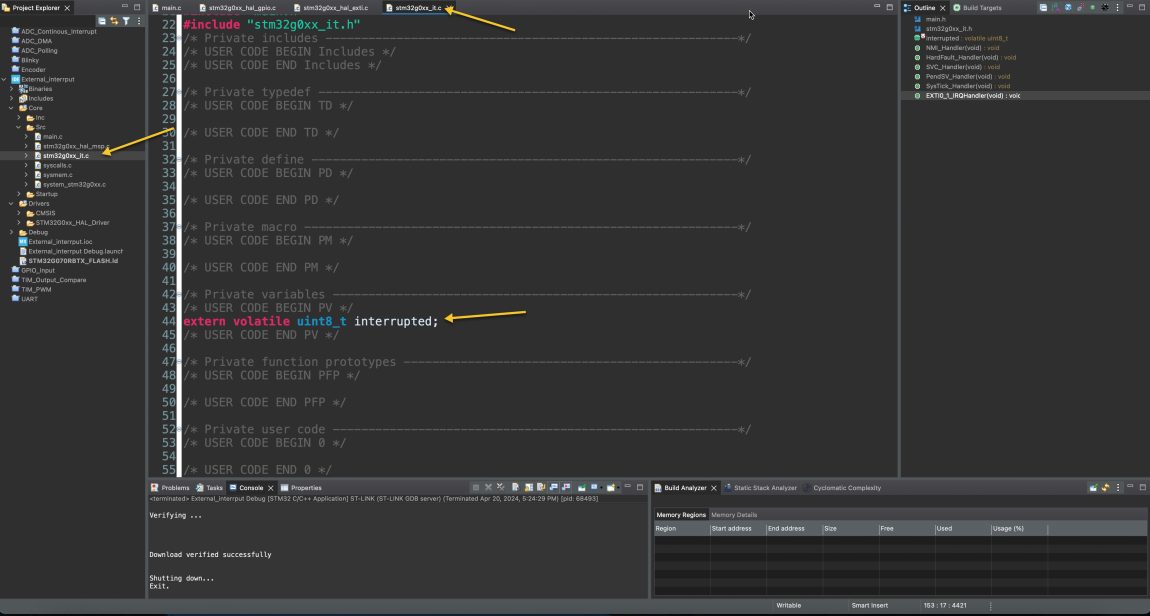This screenshot has width=1150, height=616.
Task: Click the Collapse All icon in the Outline view
Action: click(x=1044, y=7)
